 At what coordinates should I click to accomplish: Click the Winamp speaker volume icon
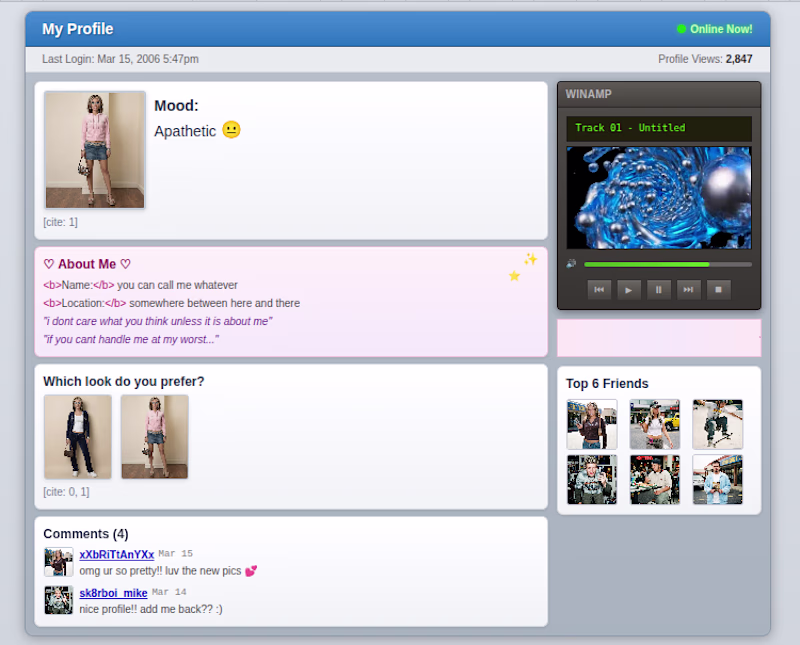coord(571,264)
